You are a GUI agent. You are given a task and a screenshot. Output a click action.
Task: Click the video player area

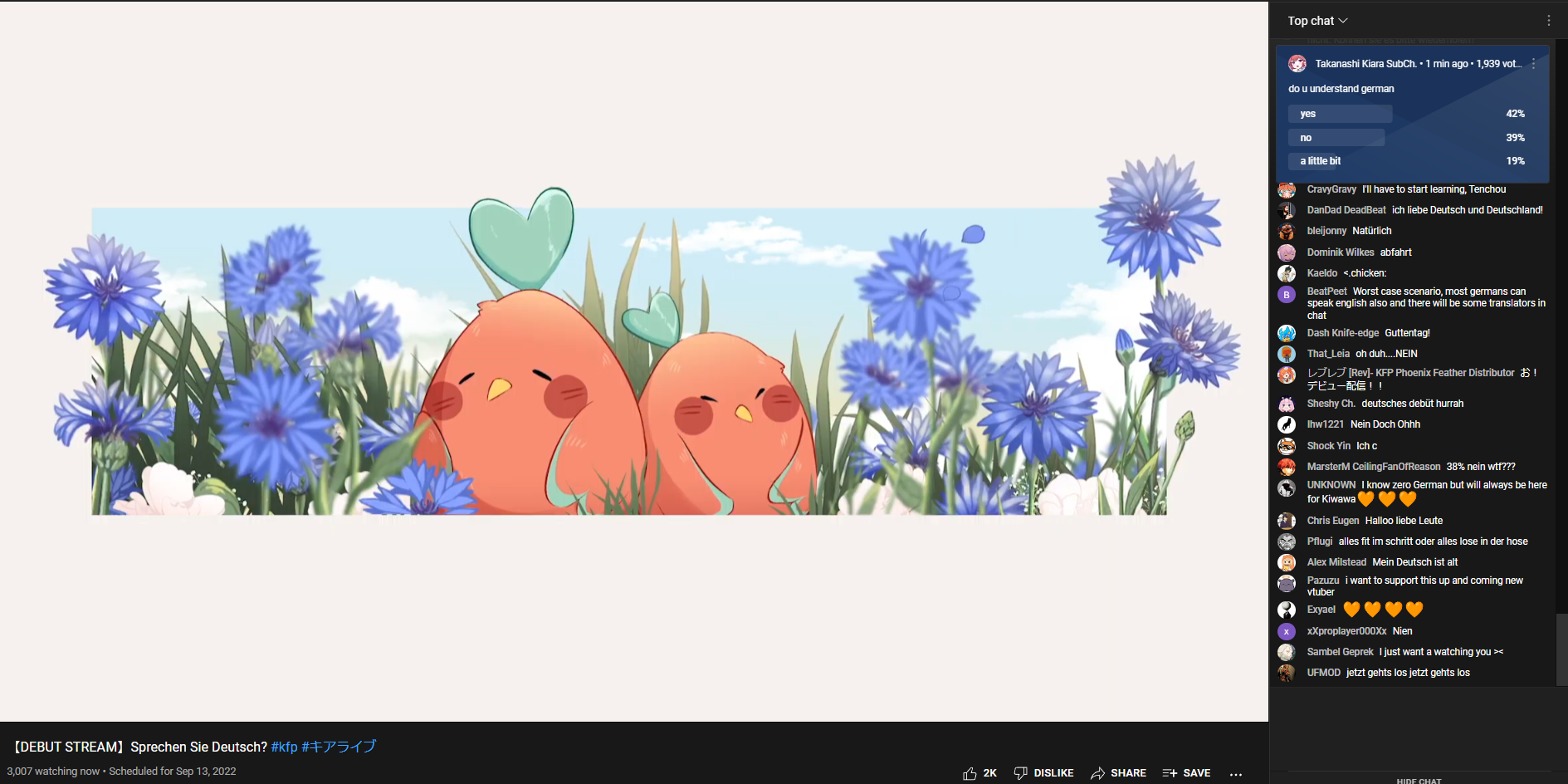(634, 361)
